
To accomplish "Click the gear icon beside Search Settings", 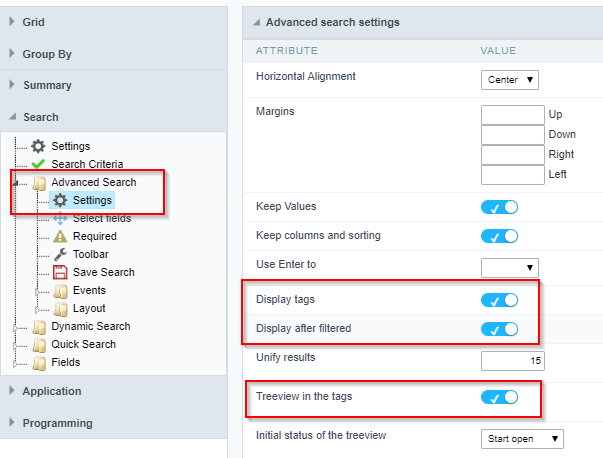I will coord(38,146).
